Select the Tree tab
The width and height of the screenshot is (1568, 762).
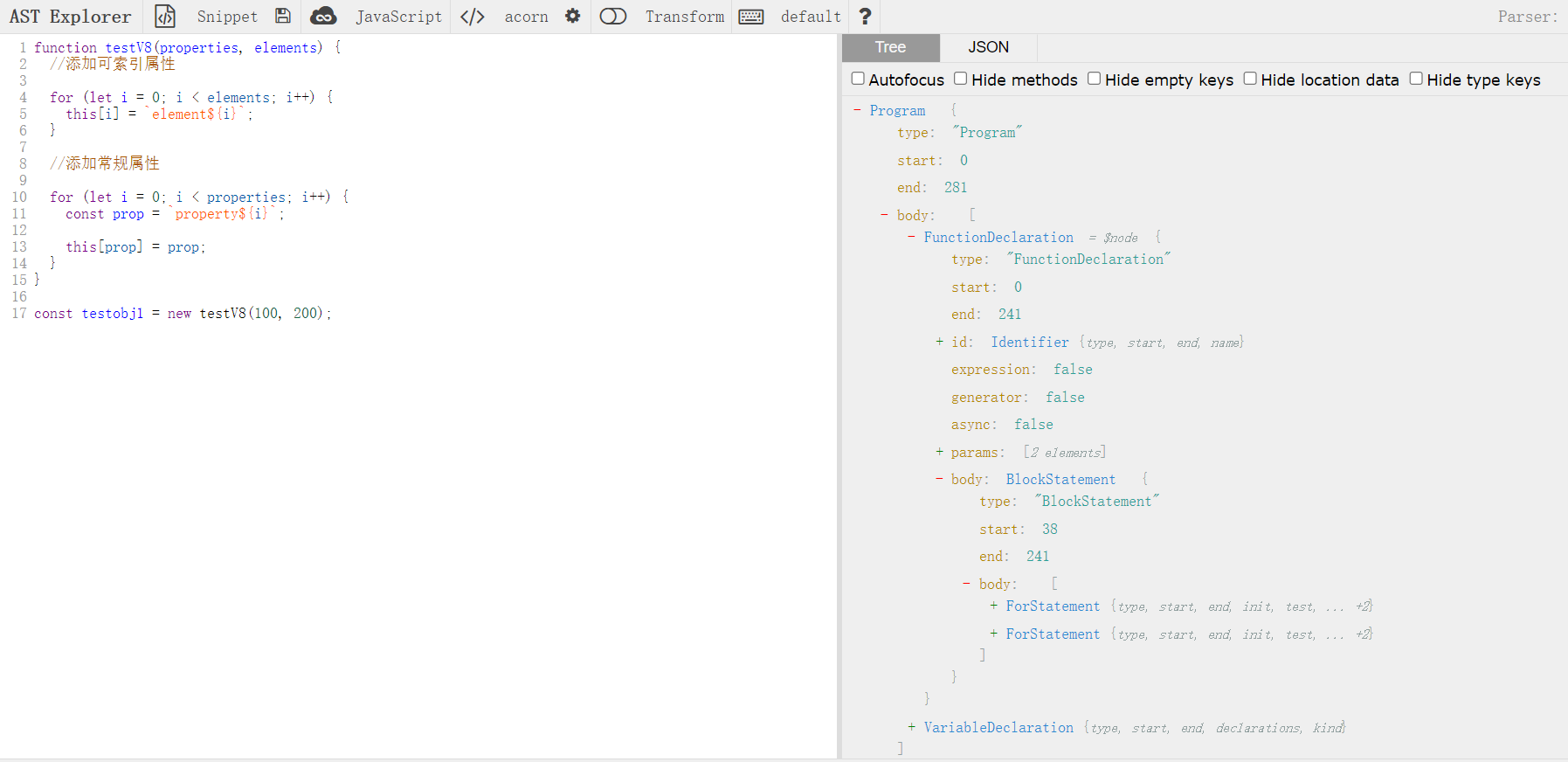[890, 47]
